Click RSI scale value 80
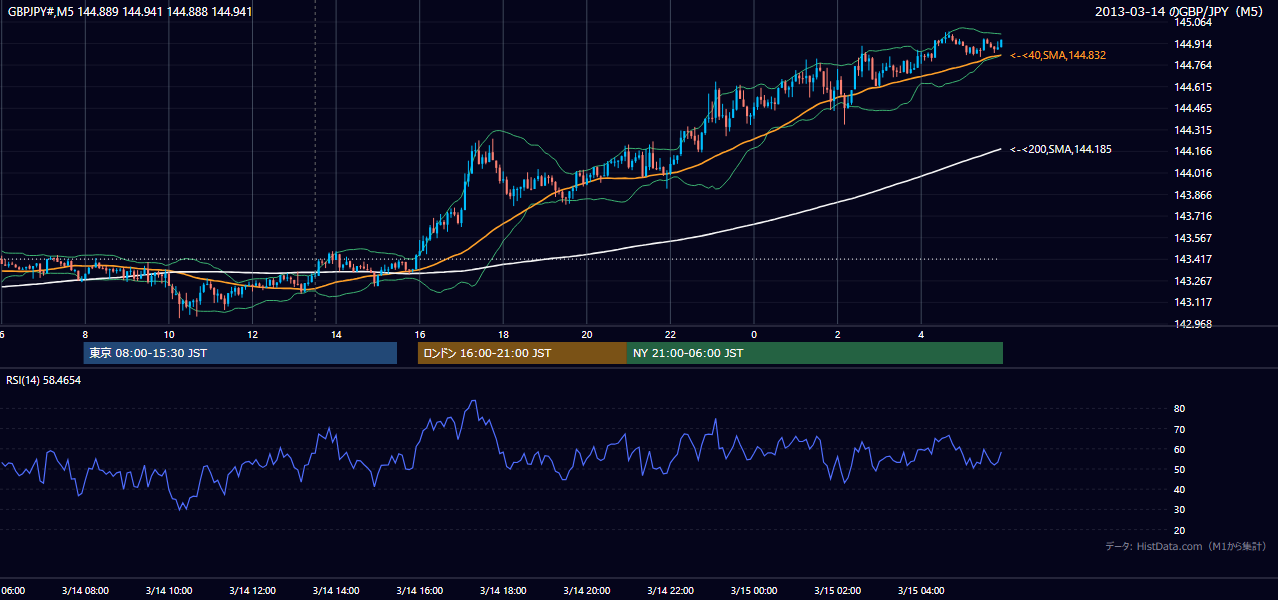This screenshot has height=600, width=1278. point(1180,409)
